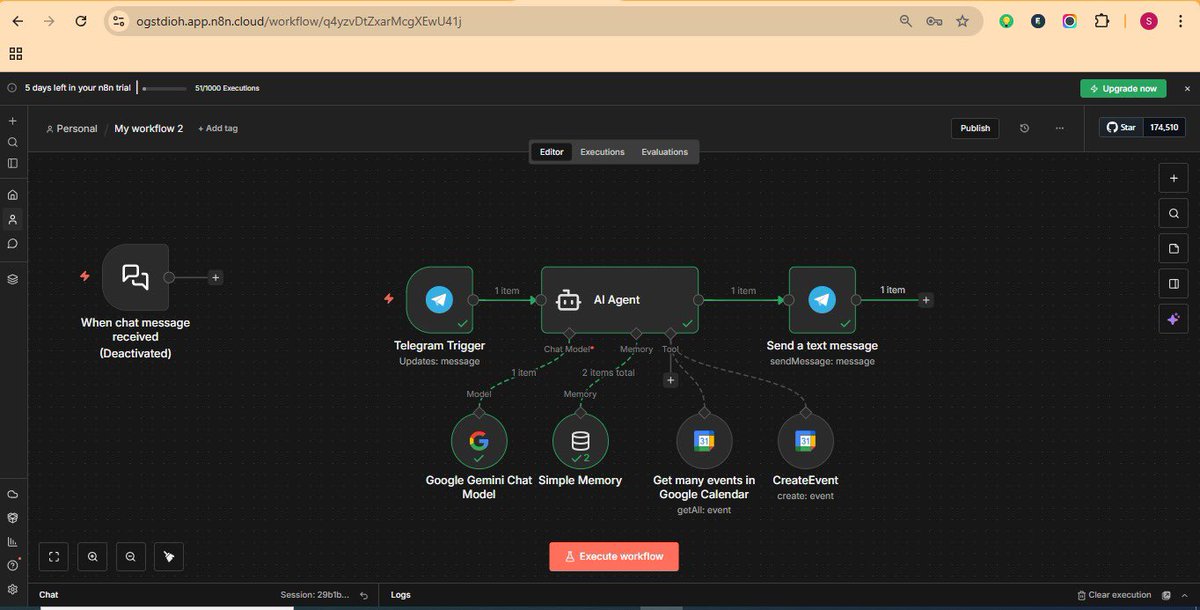Viewport: 1200px width, 610px height.
Task: Open the help icon in left sidebar
Action: click(12, 565)
